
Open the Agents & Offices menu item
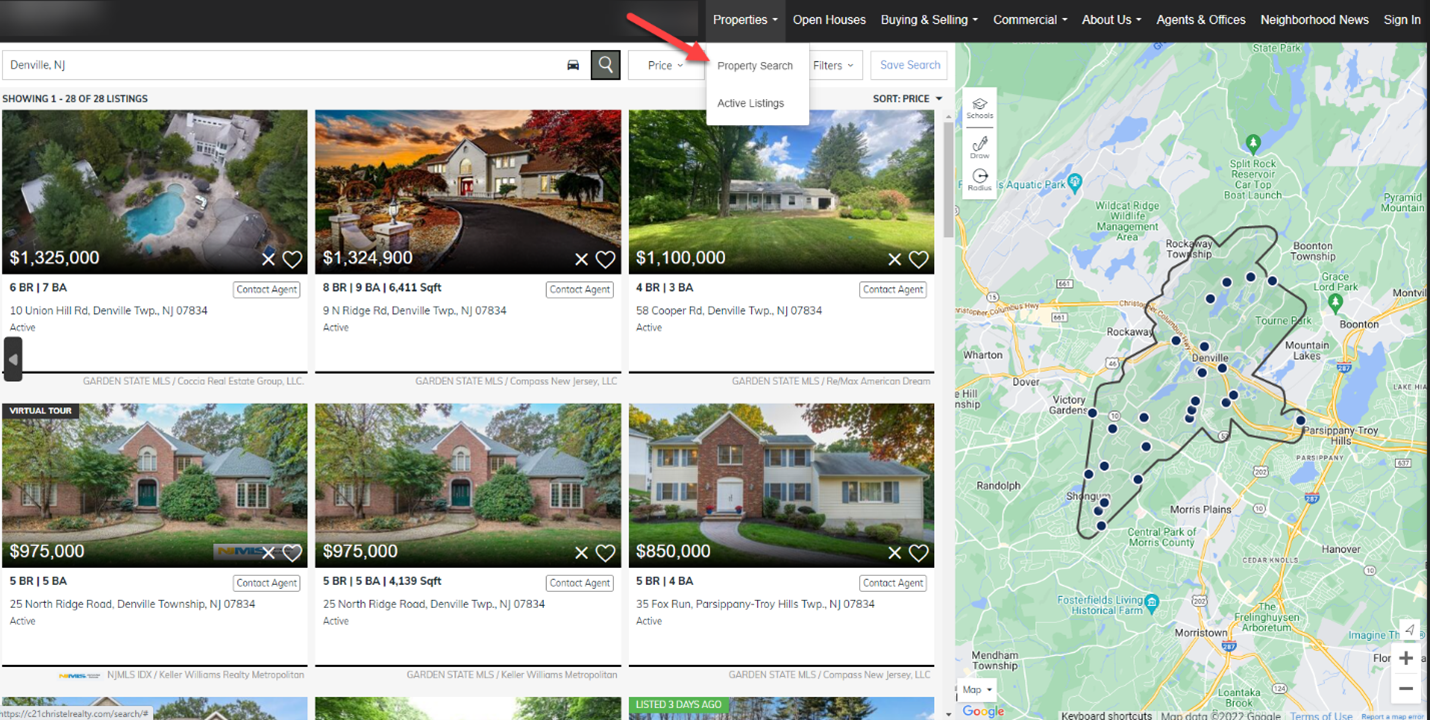1201,19
